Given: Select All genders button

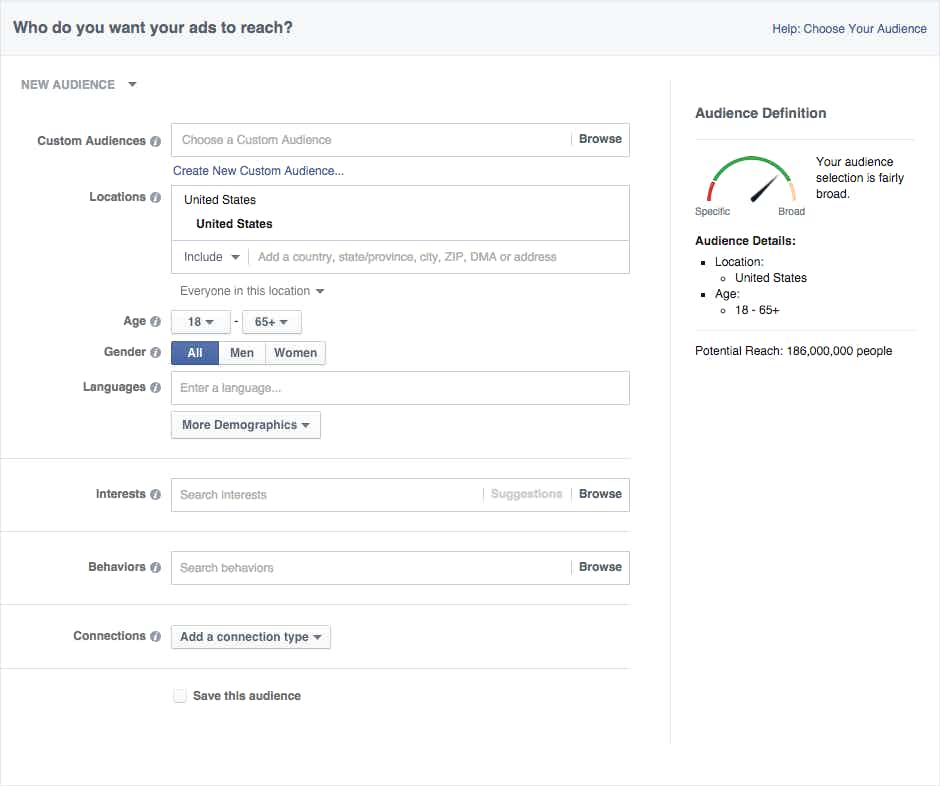Looking at the screenshot, I should [x=195, y=353].
